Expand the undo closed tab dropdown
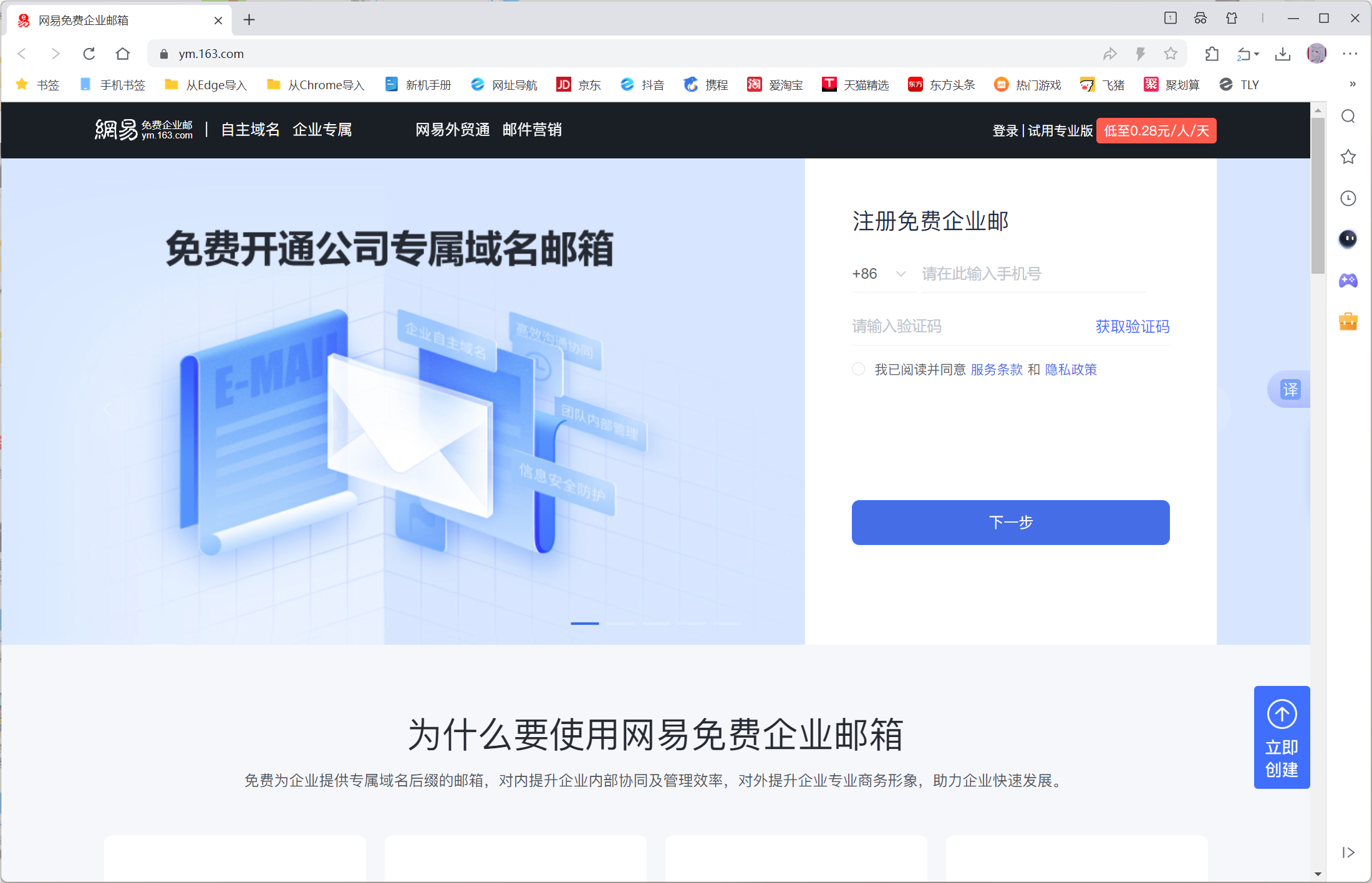This screenshot has width=1372, height=883. coord(1257,54)
